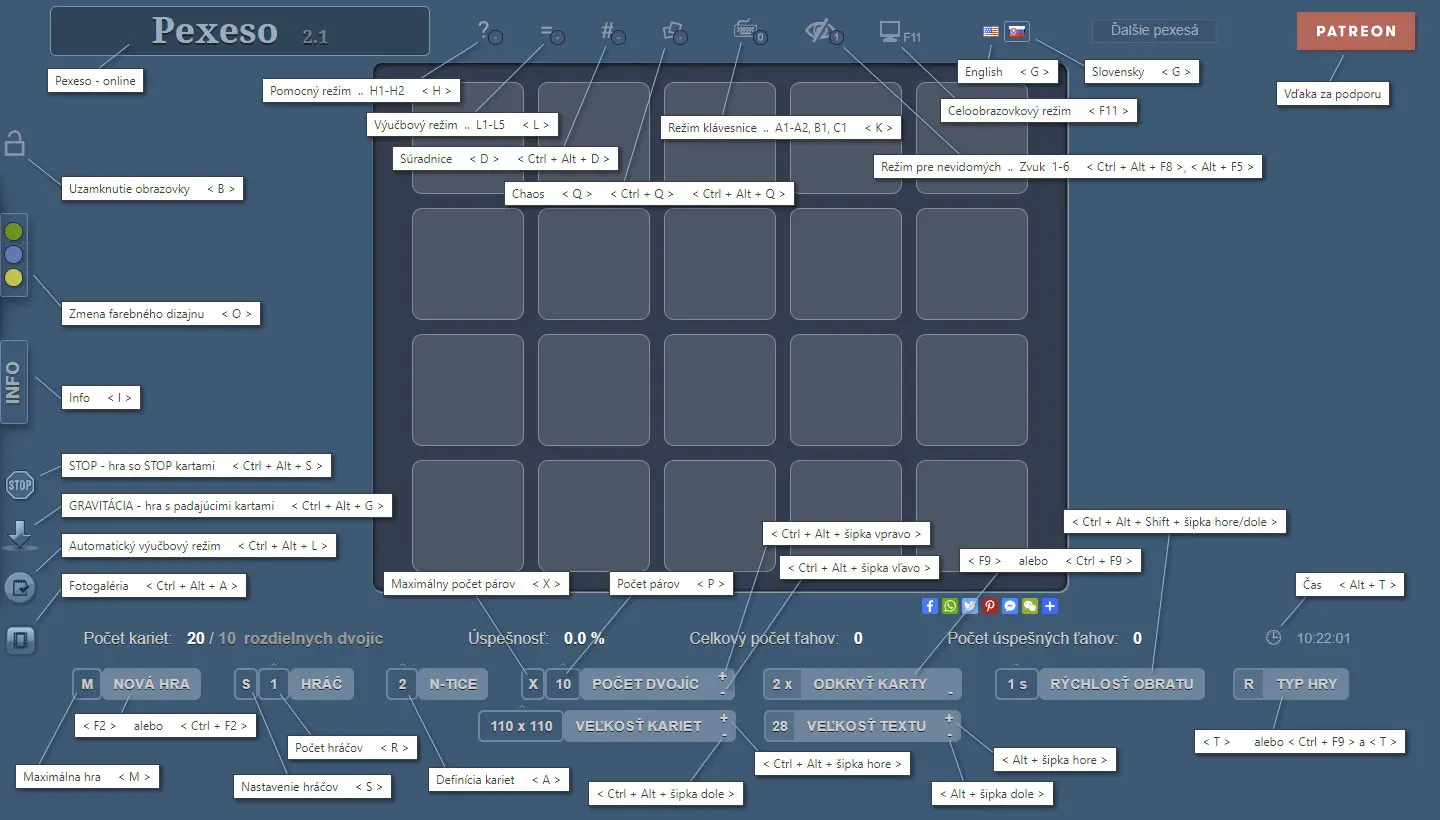Image resolution: width=1440 pixels, height=820 pixels.
Task: Toggle keyboard mode icon at the top
Action: point(745,30)
